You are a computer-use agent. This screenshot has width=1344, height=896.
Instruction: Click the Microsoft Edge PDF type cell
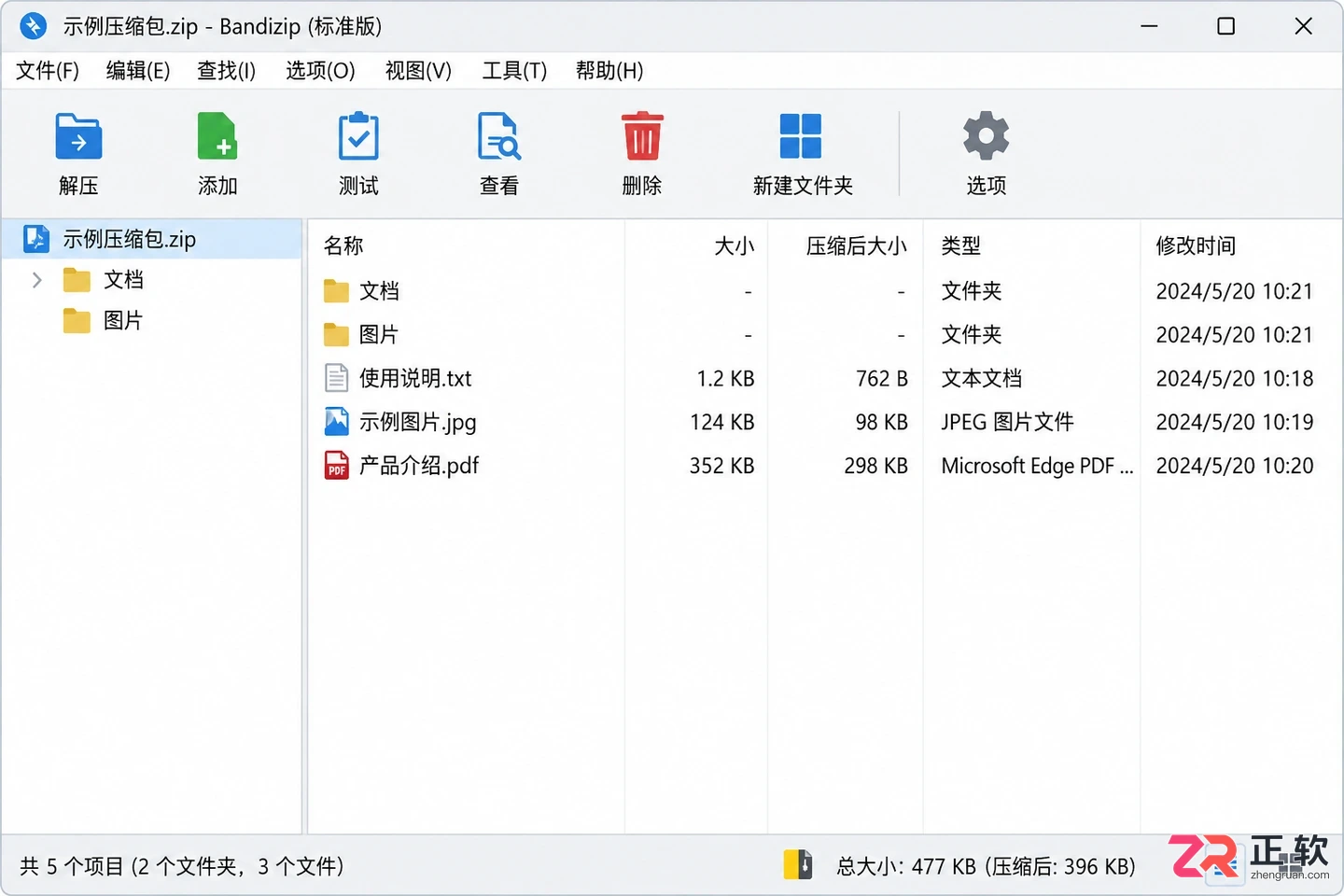pos(1037,466)
